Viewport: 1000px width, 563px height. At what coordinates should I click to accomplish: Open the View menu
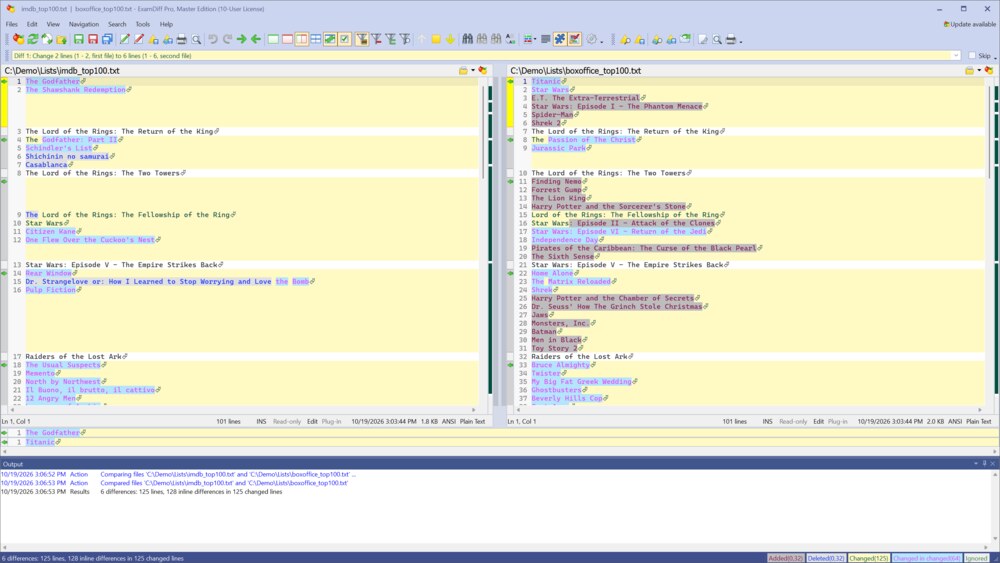click(53, 24)
